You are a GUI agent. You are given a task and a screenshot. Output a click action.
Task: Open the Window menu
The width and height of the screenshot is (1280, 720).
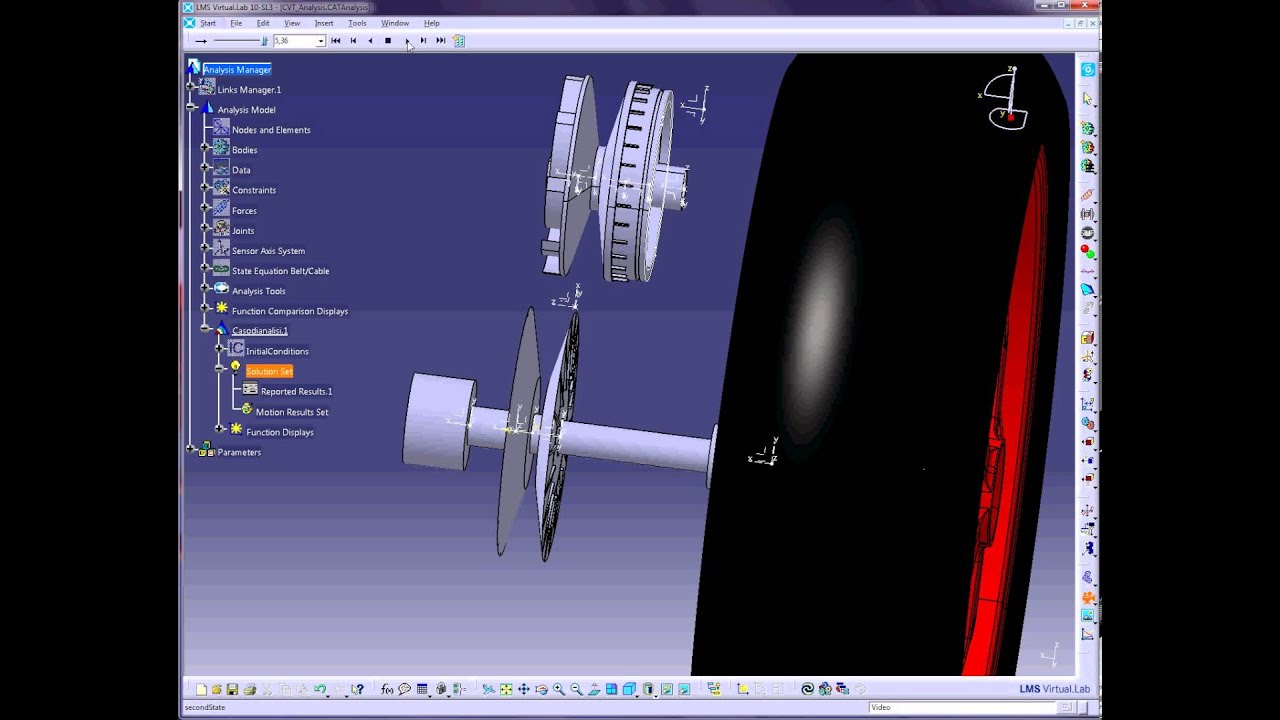[395, 23]
